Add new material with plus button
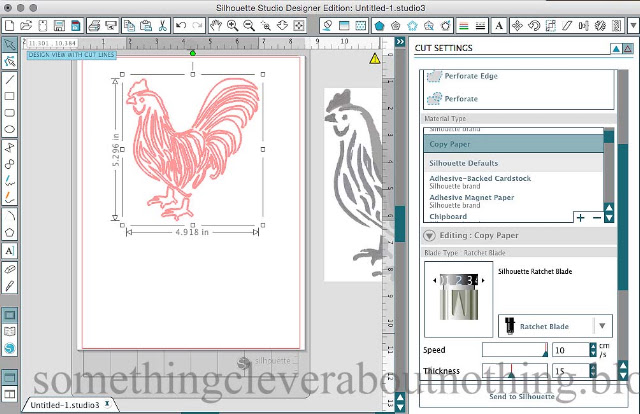Screen dimensions: 640x414 tap(580, 218)
